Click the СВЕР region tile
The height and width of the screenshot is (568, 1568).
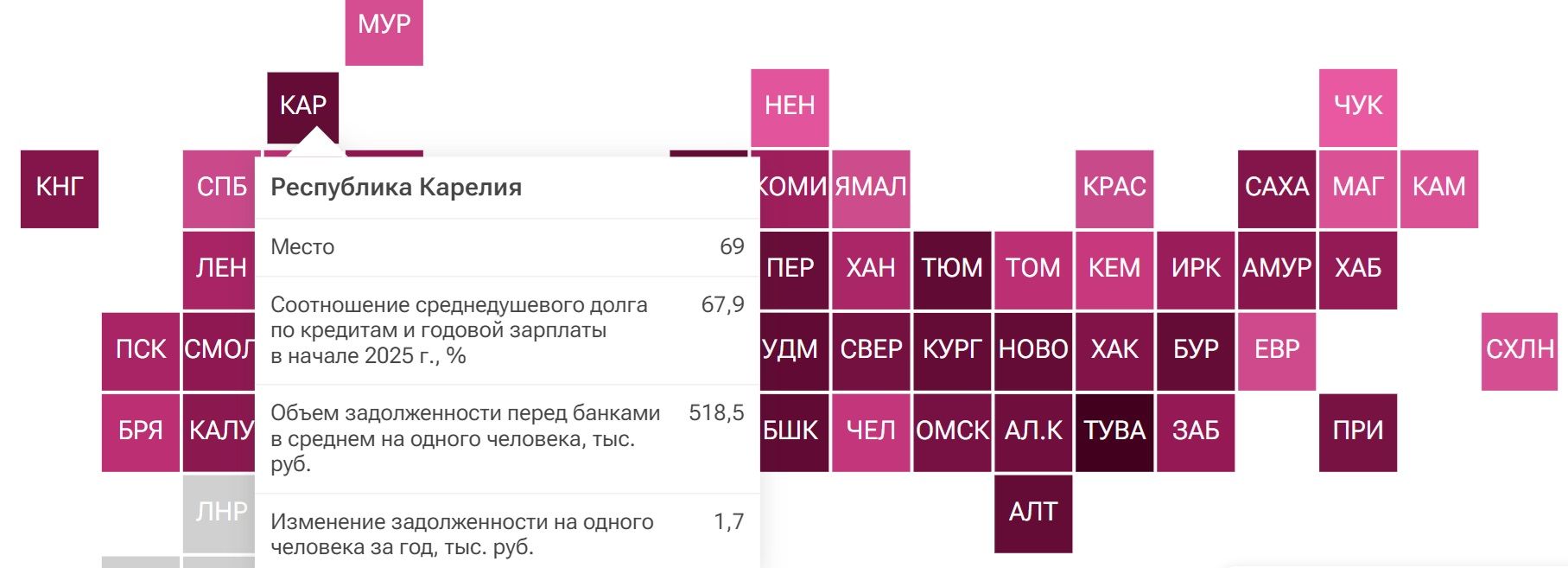[x=871, y=350]
